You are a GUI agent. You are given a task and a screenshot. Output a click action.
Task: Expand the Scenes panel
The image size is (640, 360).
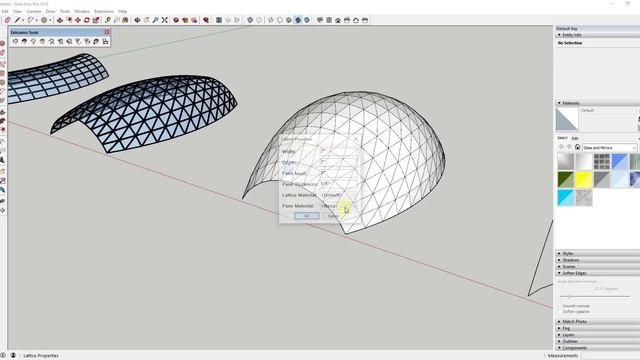559,267
